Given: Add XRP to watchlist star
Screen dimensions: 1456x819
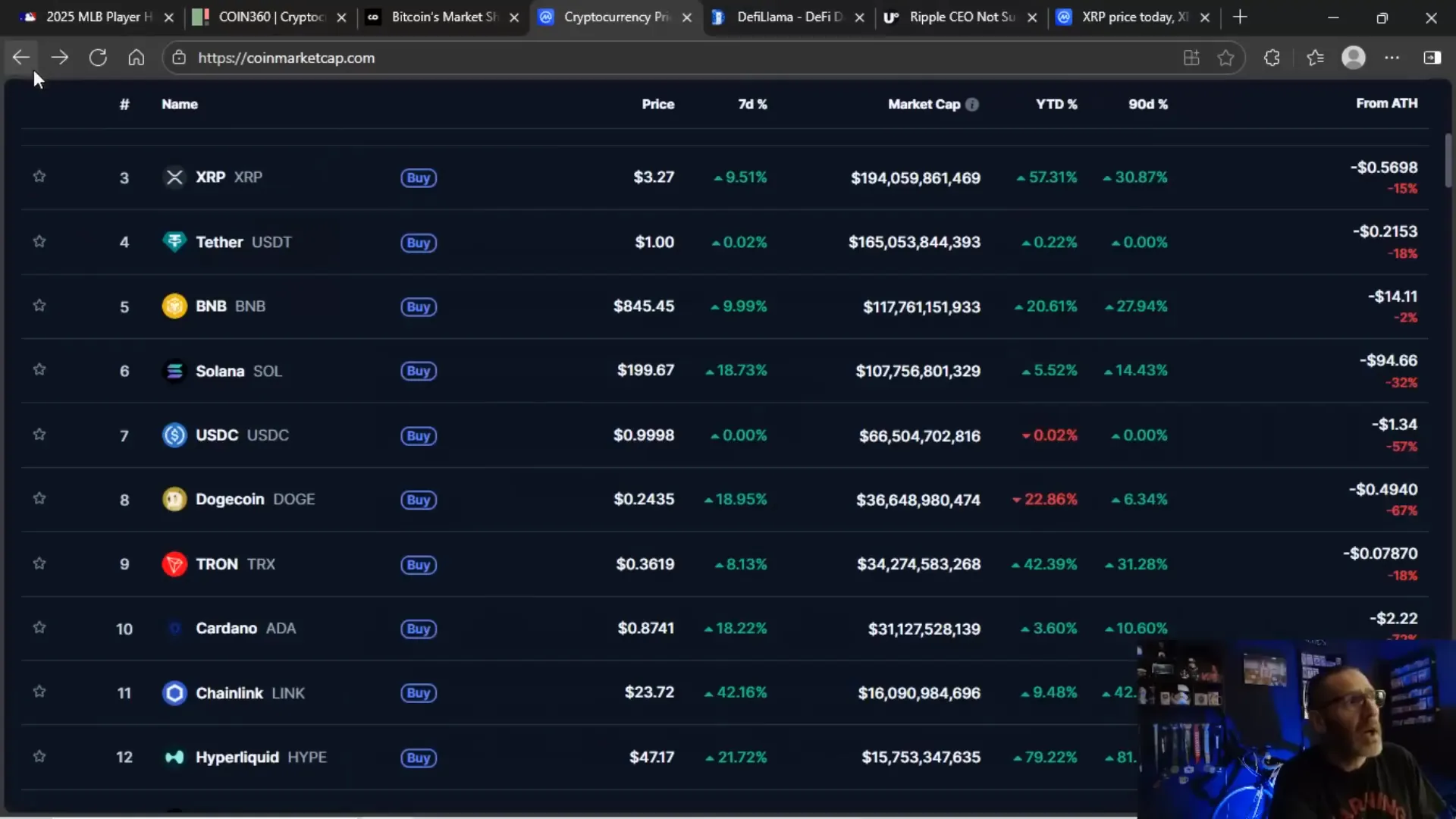Looking at the screenshot, I should click(x=39, y=177).
